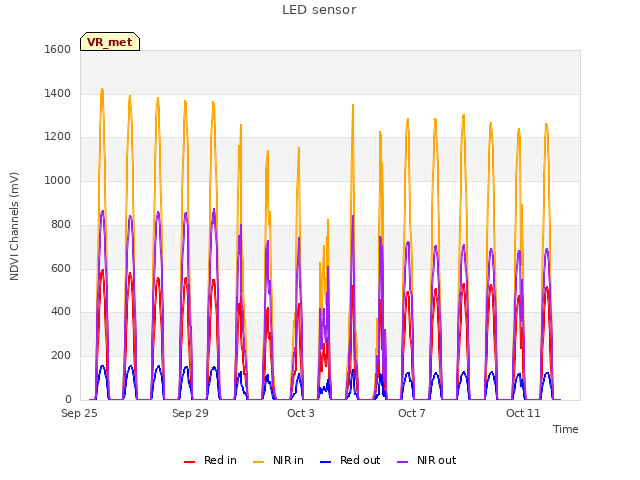Click the low NIR in peak after Oct 3
The width and height of the screenshot is (640, 480).
(328, 220)
